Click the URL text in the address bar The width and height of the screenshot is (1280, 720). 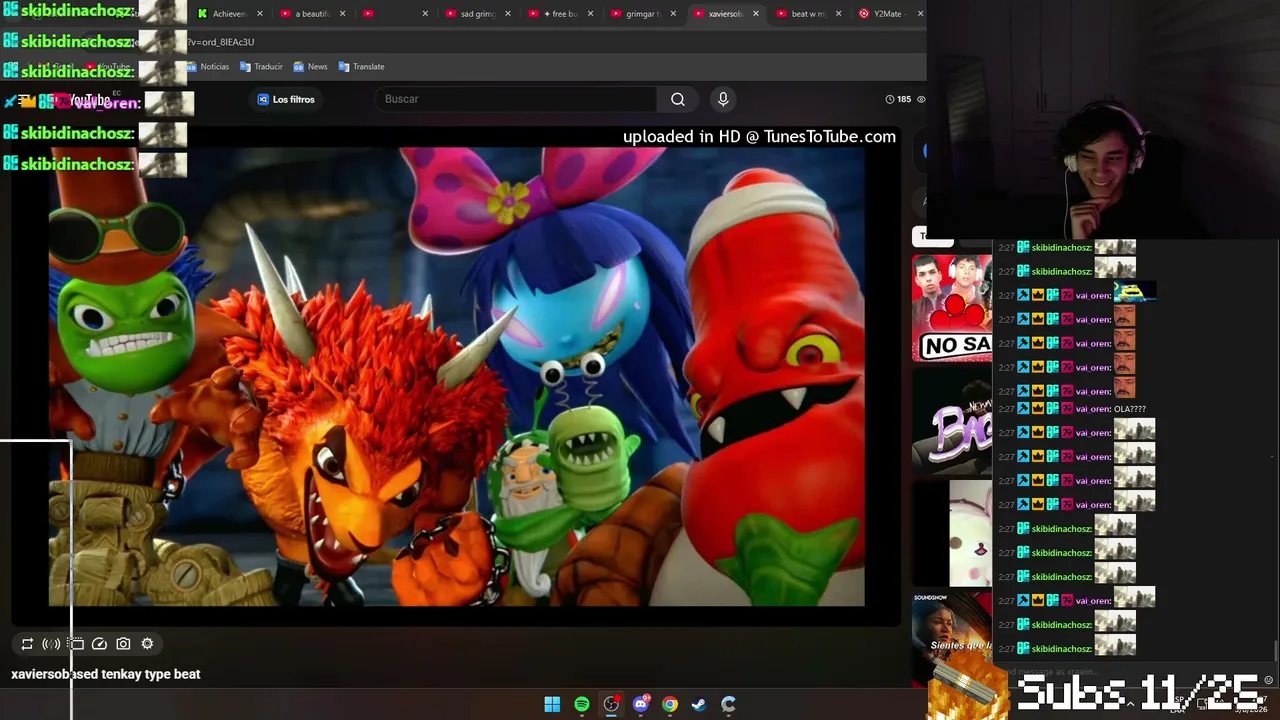coord(221,42)
